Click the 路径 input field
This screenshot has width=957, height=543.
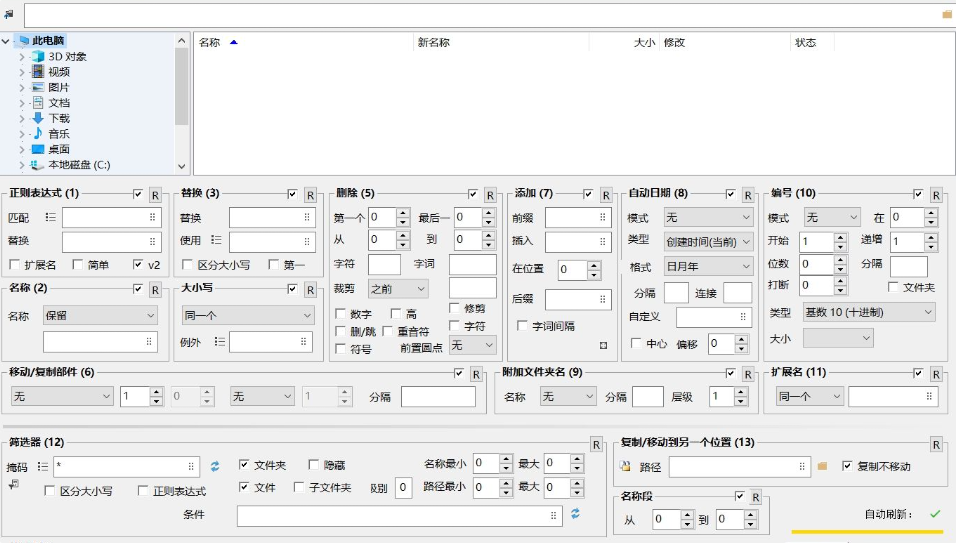pyautogui.click(x=740, y=466)
